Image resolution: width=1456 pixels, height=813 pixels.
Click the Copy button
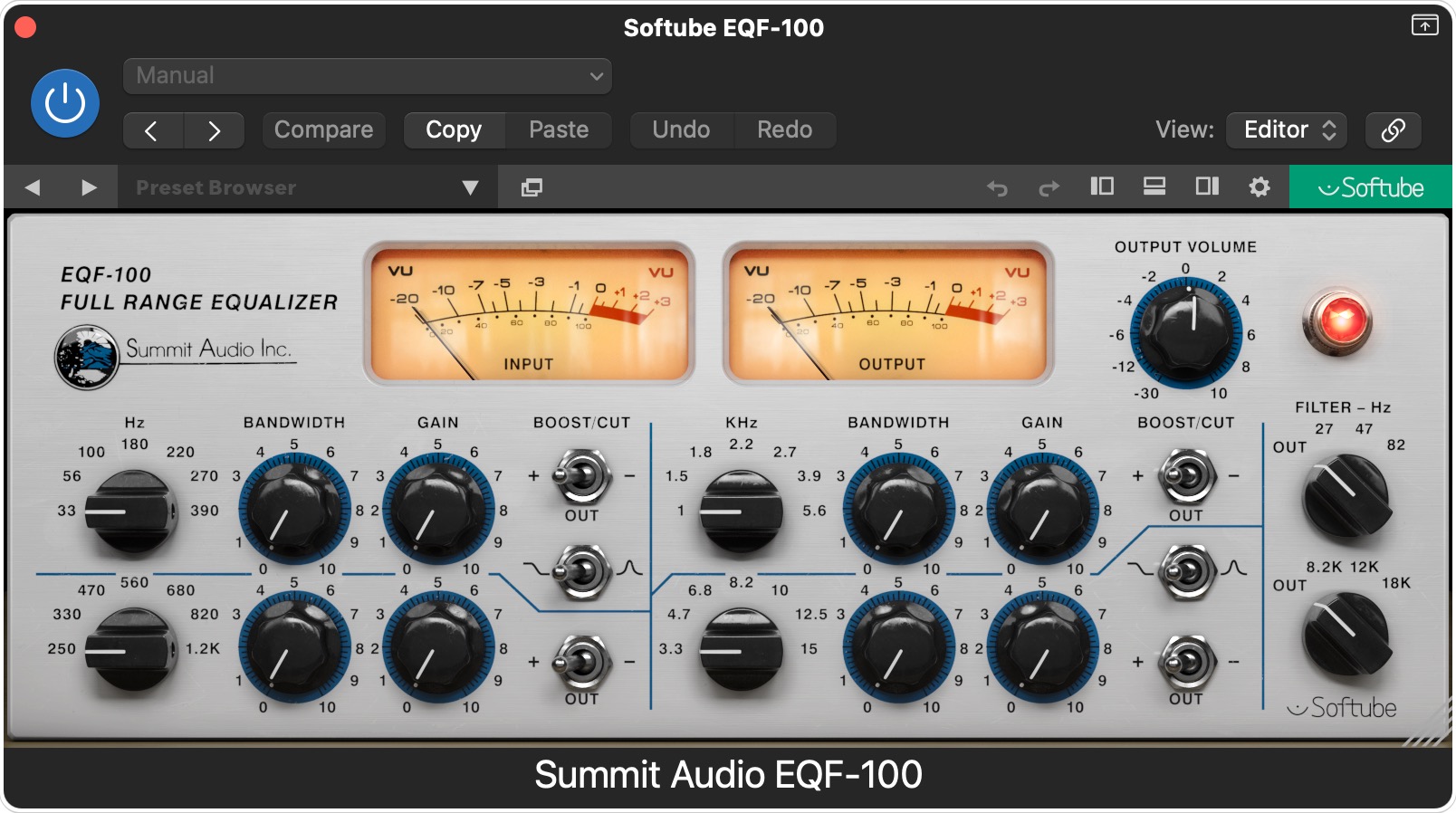click(454, 130)
